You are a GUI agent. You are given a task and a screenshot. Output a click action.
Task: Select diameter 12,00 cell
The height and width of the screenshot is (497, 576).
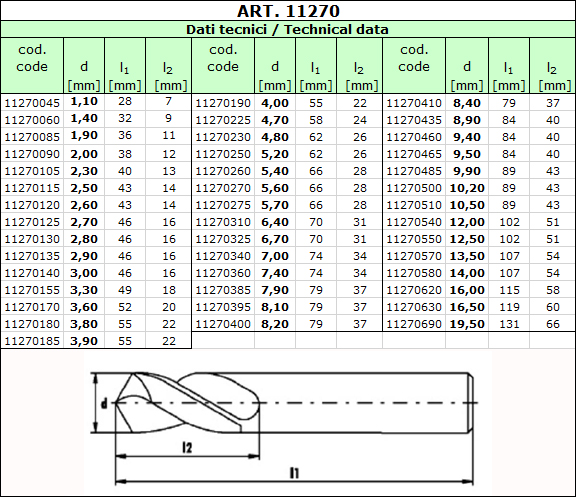(467, 222)
